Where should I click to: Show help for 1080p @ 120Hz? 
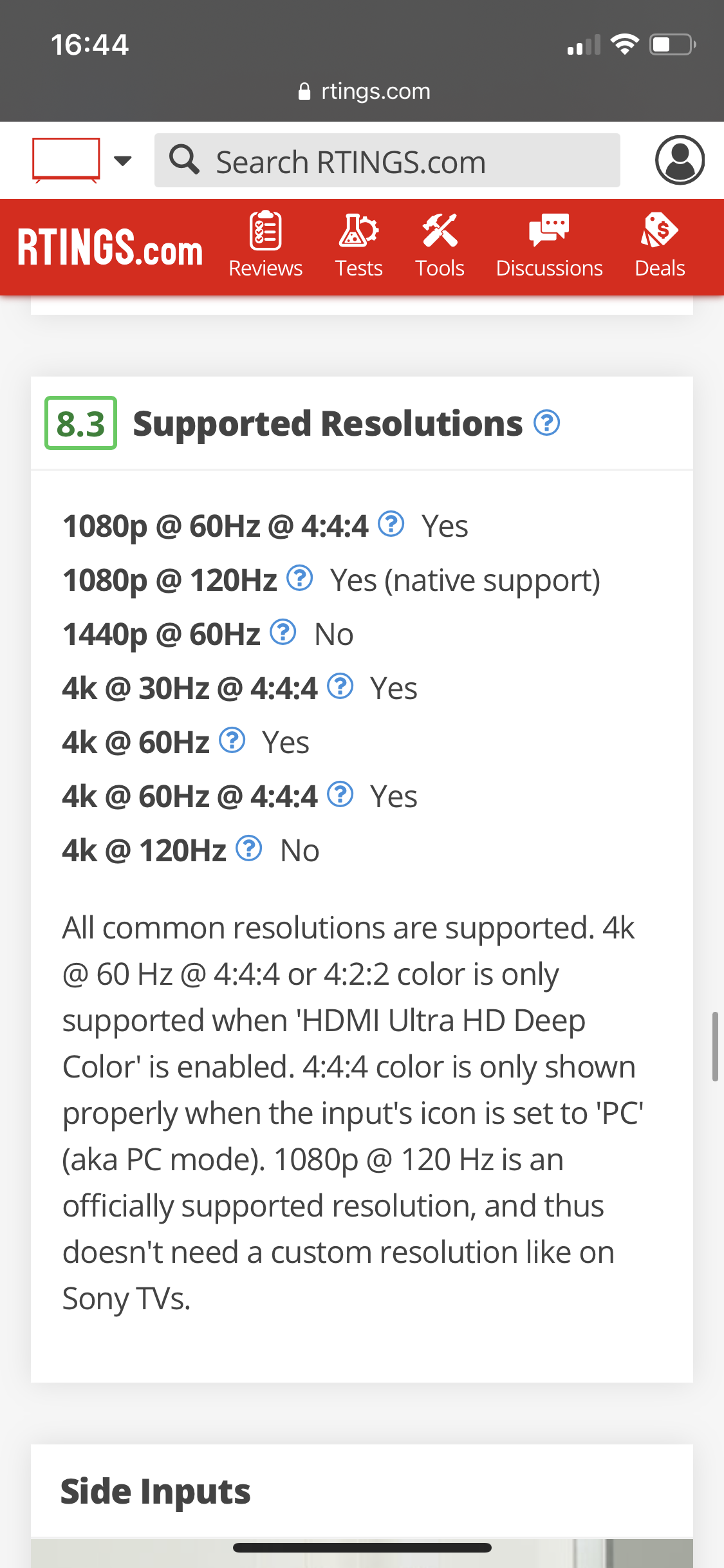pyautogui.click(x=300, y=578)
